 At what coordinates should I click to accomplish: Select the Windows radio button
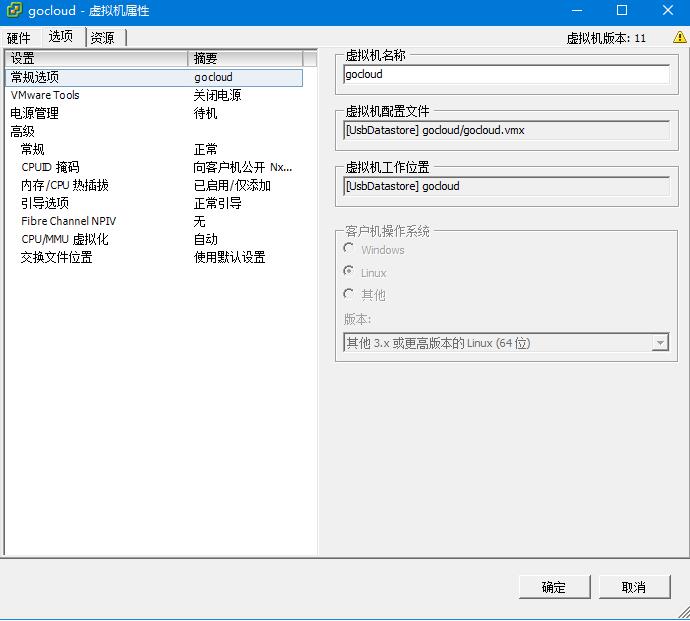pyautogui.click(x=349, y=249)
